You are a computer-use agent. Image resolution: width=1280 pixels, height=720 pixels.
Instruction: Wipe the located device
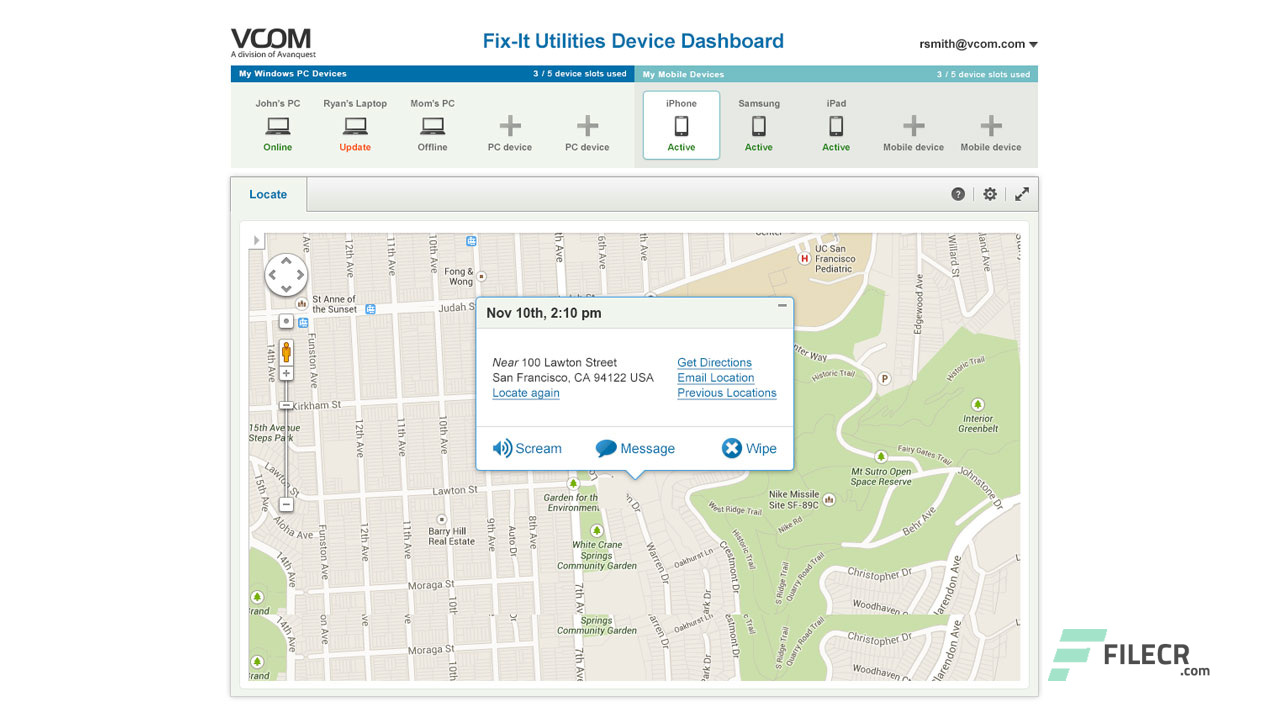749,448
